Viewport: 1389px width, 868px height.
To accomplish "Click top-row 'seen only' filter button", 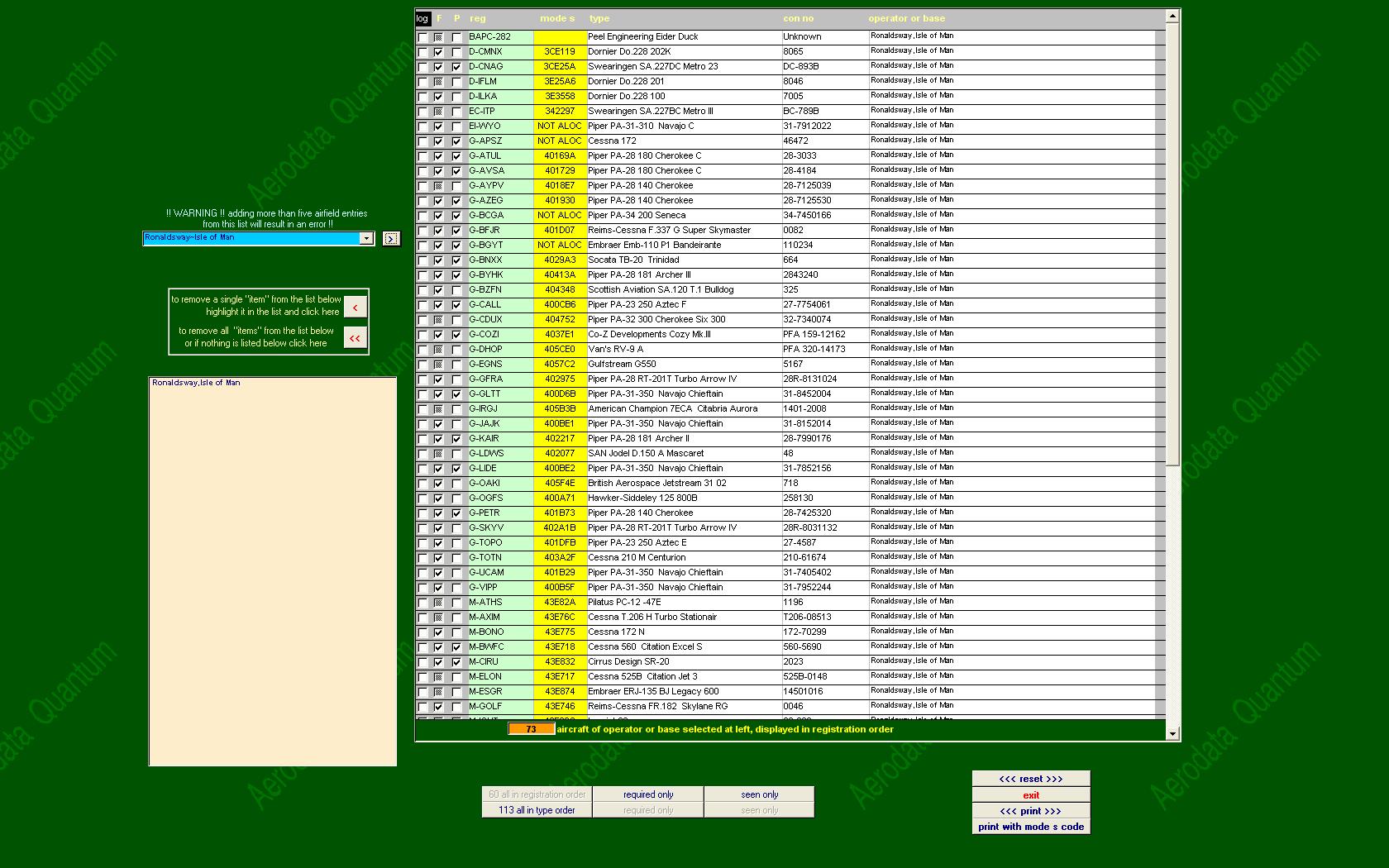I will [x=759, y=794].
